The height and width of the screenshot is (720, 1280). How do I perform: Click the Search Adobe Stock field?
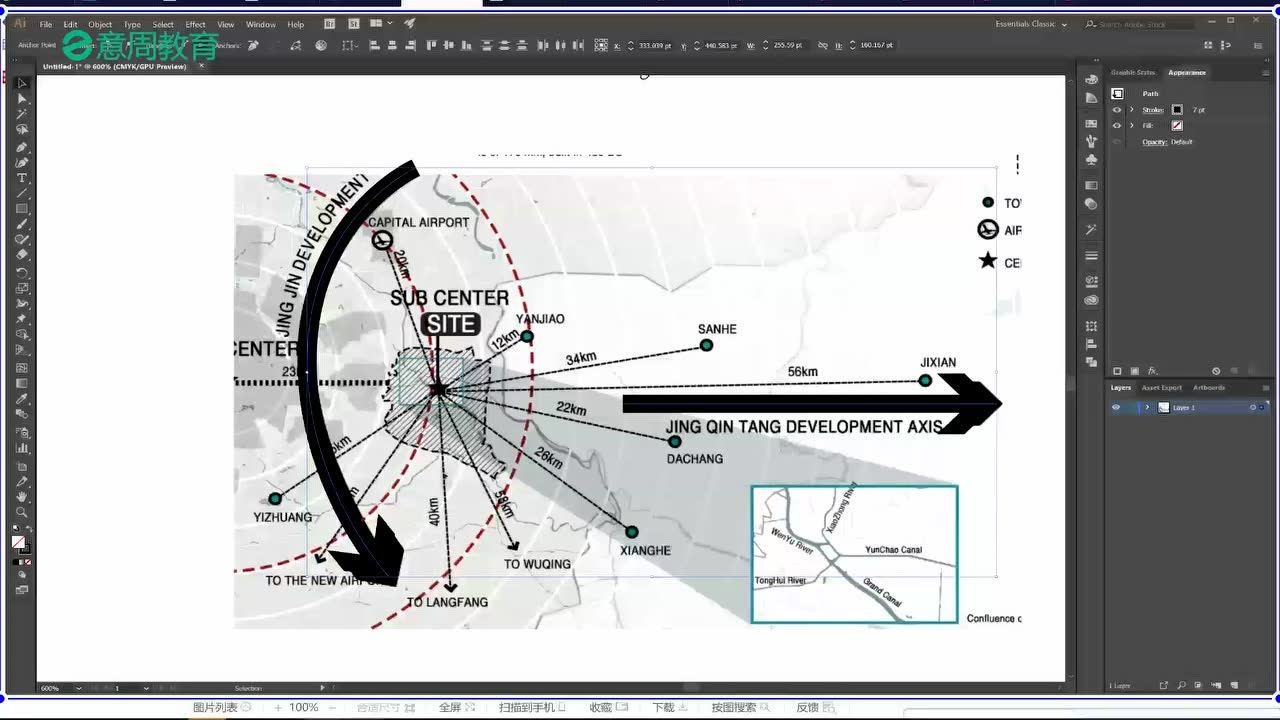pyautogui.click(x=1140, y=24)
